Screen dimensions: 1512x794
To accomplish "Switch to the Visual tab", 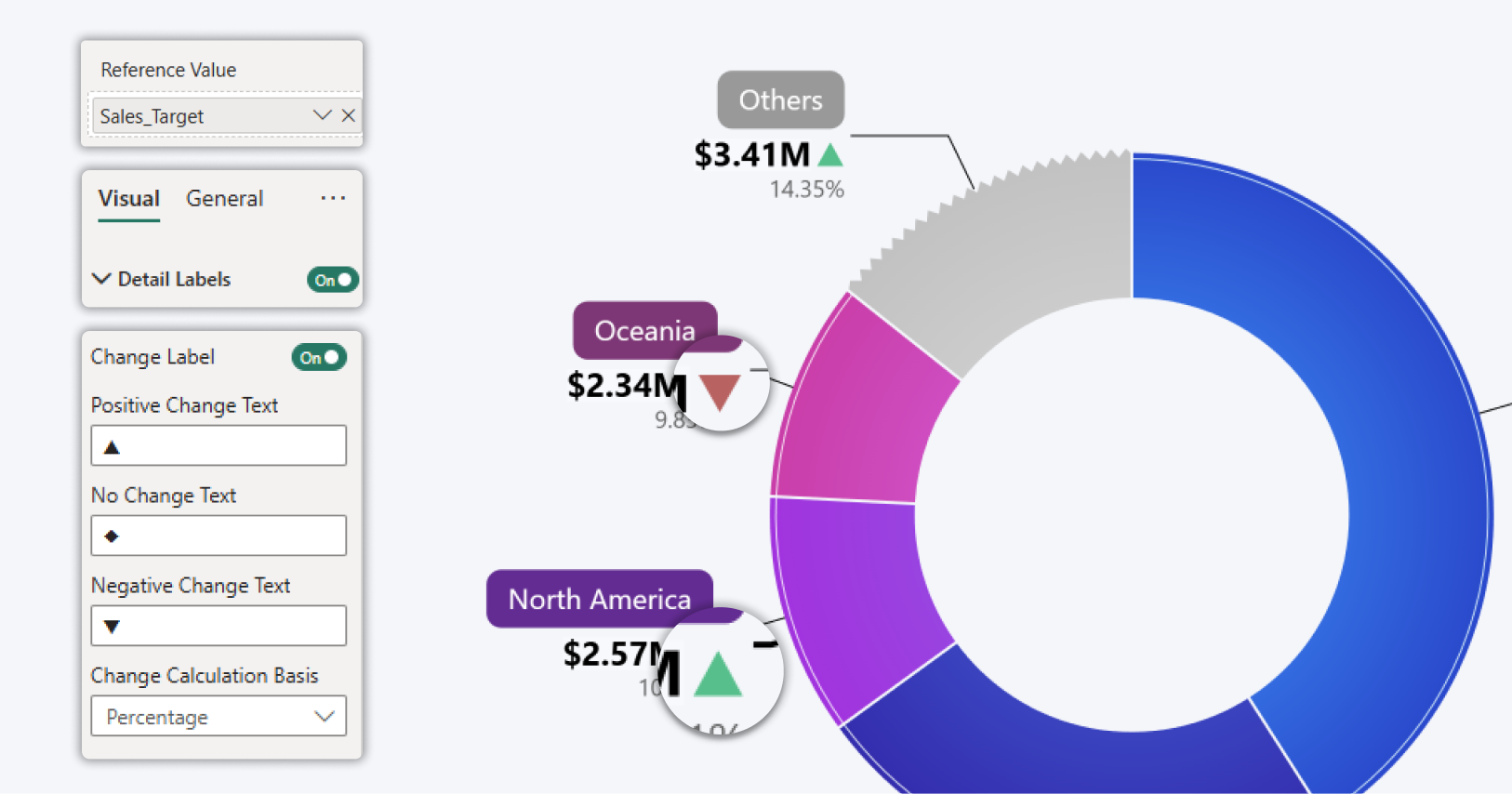I will coord(129,199).
